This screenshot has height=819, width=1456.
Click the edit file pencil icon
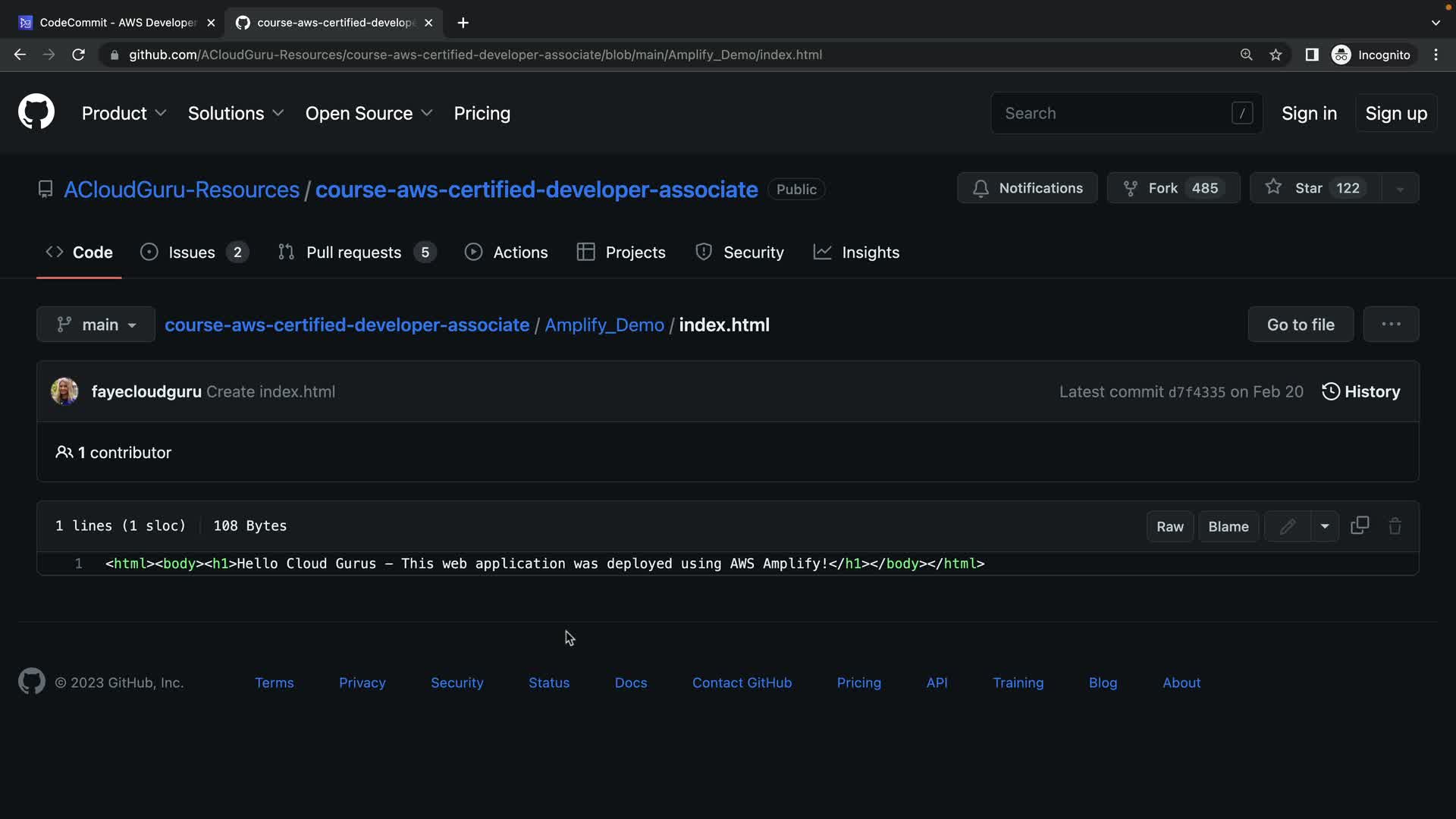click(1288, 526)
